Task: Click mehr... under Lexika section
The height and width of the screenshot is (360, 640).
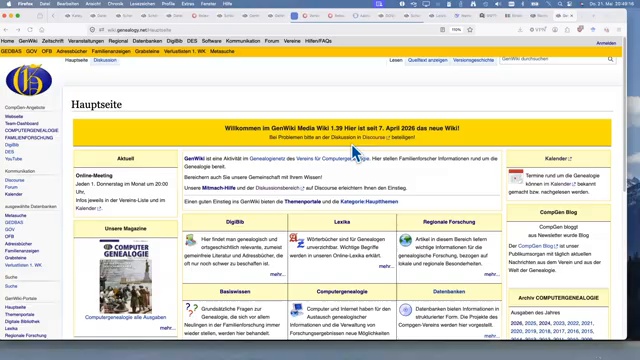Action: click(386, 266)
